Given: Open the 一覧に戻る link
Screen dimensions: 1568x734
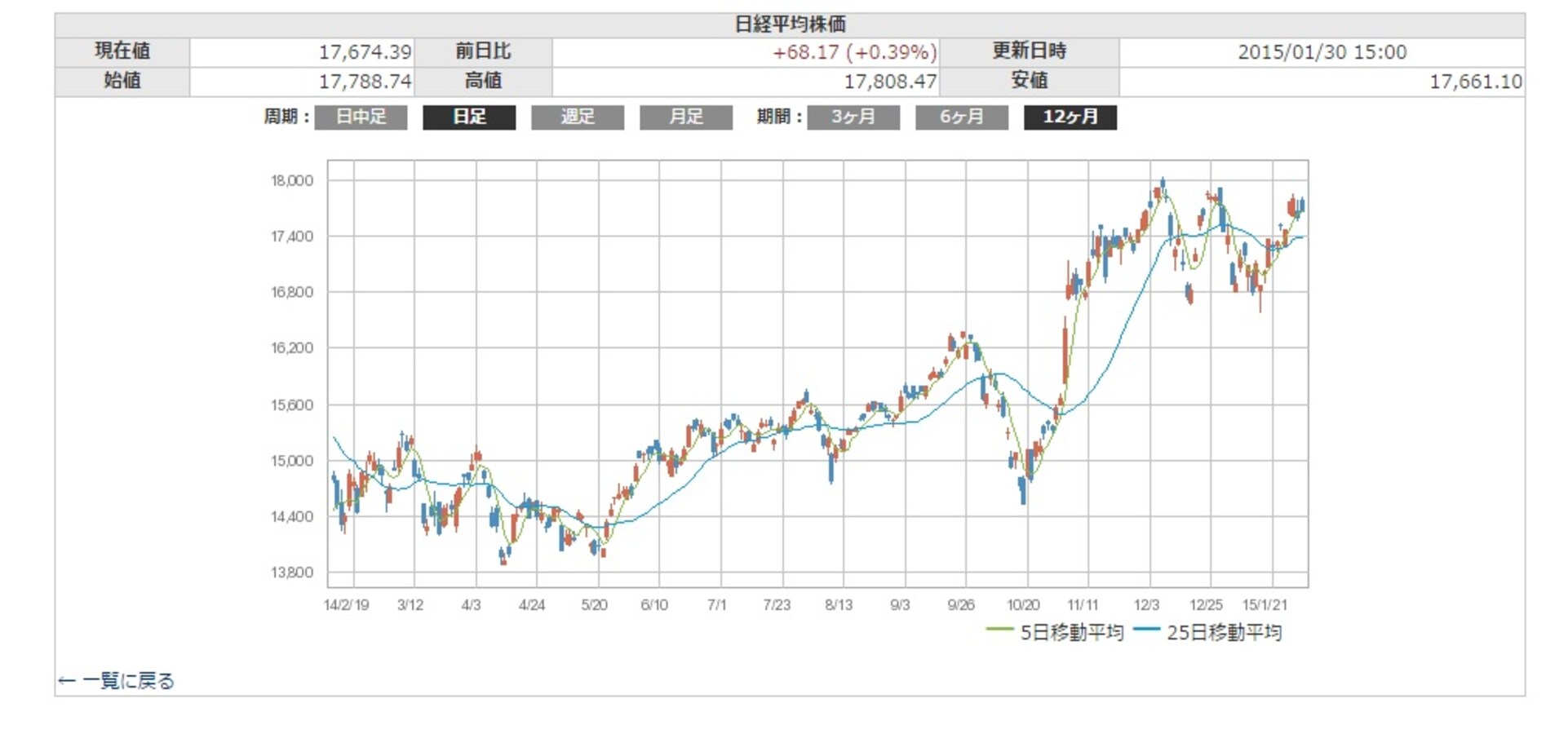Looking at the screenshot, I should 127,679.
